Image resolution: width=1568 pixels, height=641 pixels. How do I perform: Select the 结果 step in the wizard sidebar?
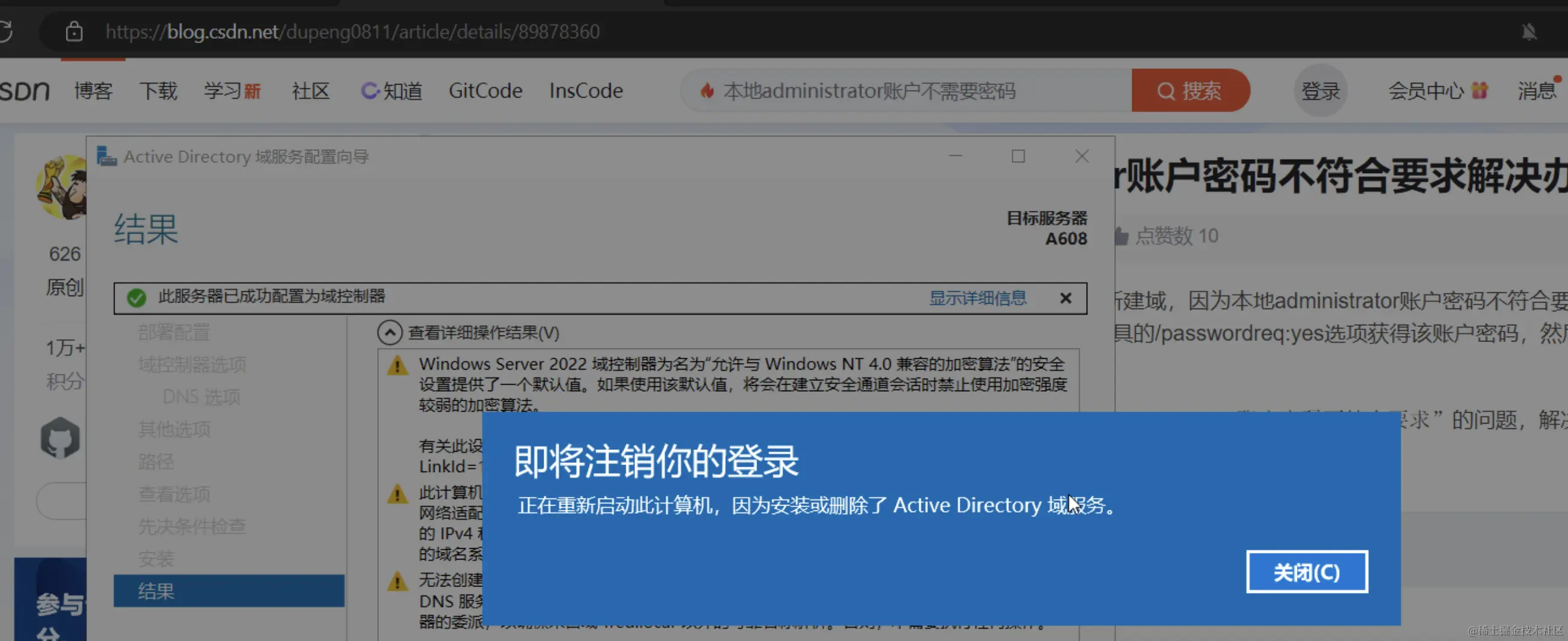point(156,591)
